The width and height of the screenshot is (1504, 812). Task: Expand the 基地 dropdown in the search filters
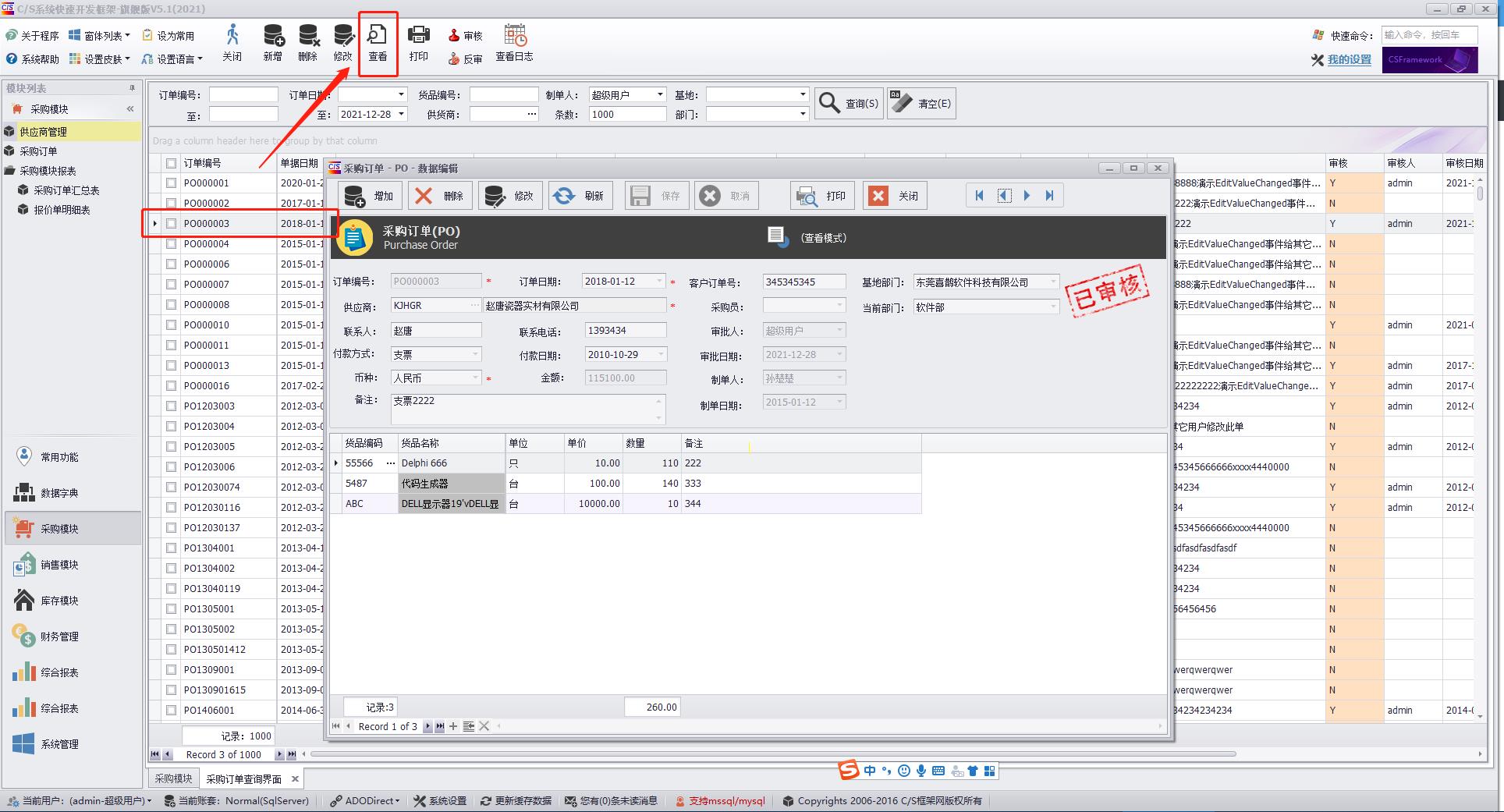click(x=802, y=94)
